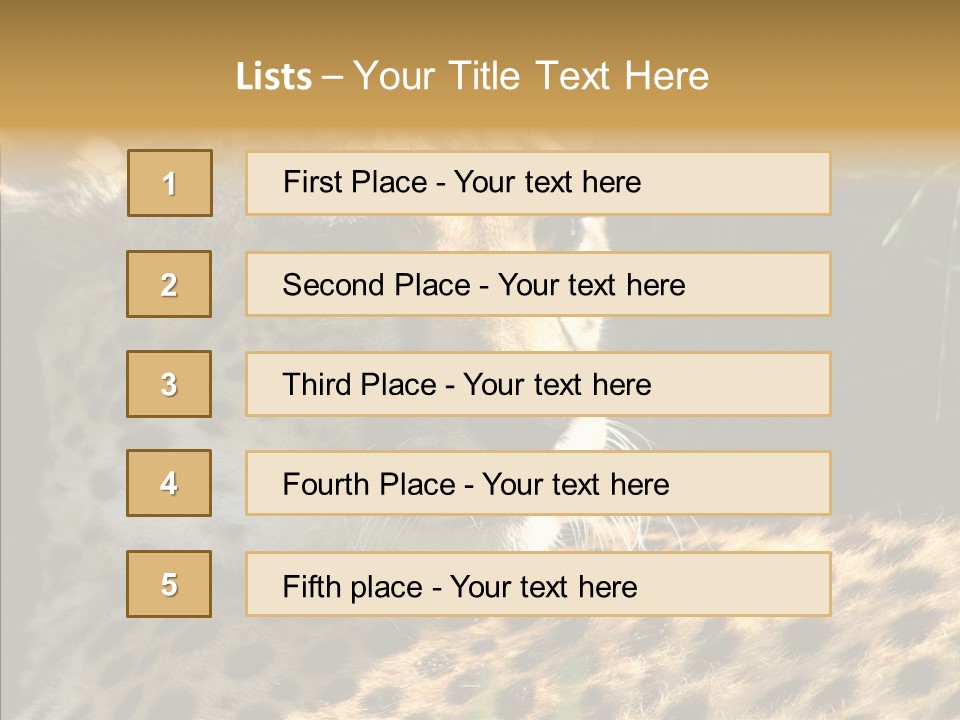Click the slide title text

tap(472, 76)
